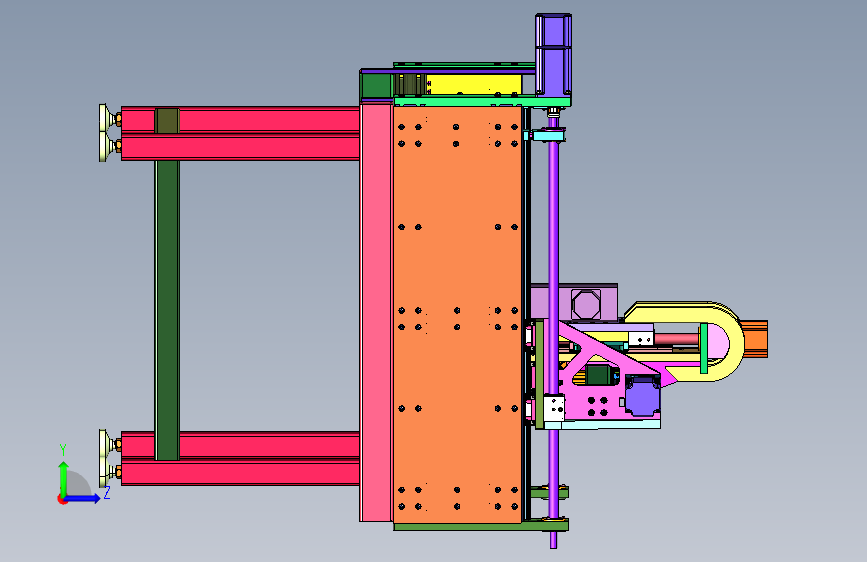The height and width of the screenshot is (562, 867).
Task: Click the 'Y' axis label
Action: (x=63, y=450)
